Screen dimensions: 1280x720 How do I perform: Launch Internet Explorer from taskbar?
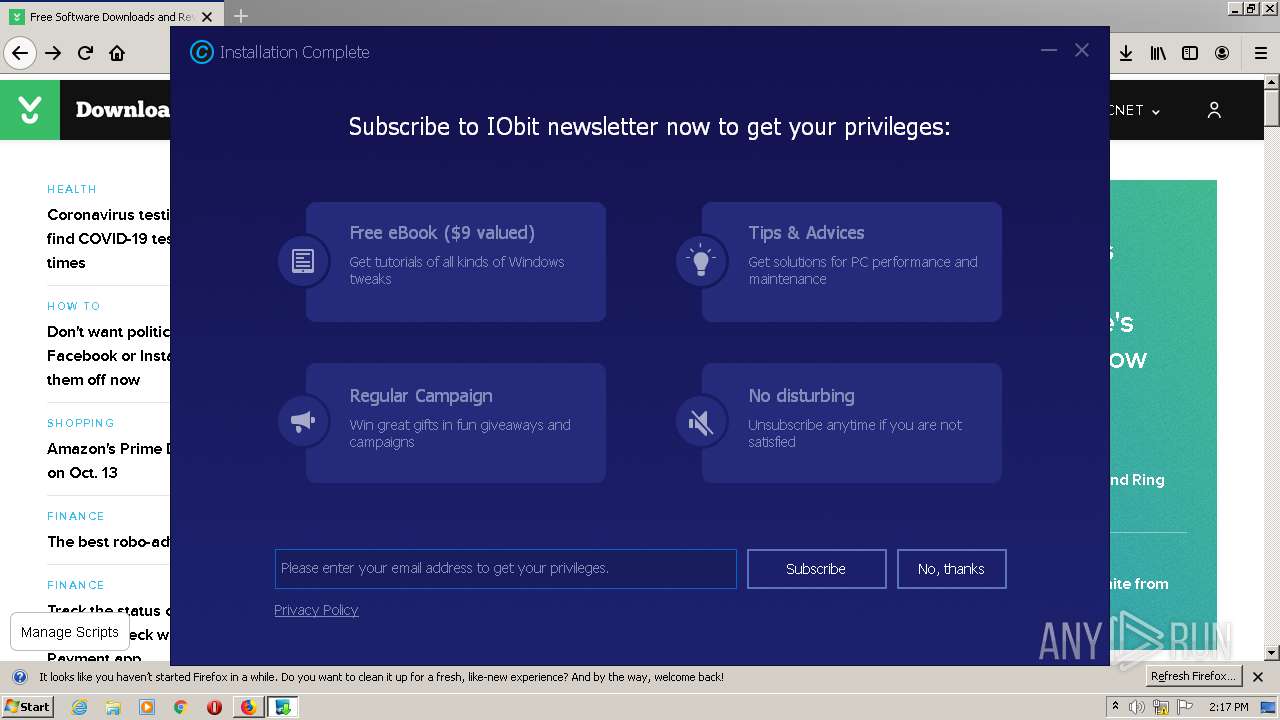point(80,707)
